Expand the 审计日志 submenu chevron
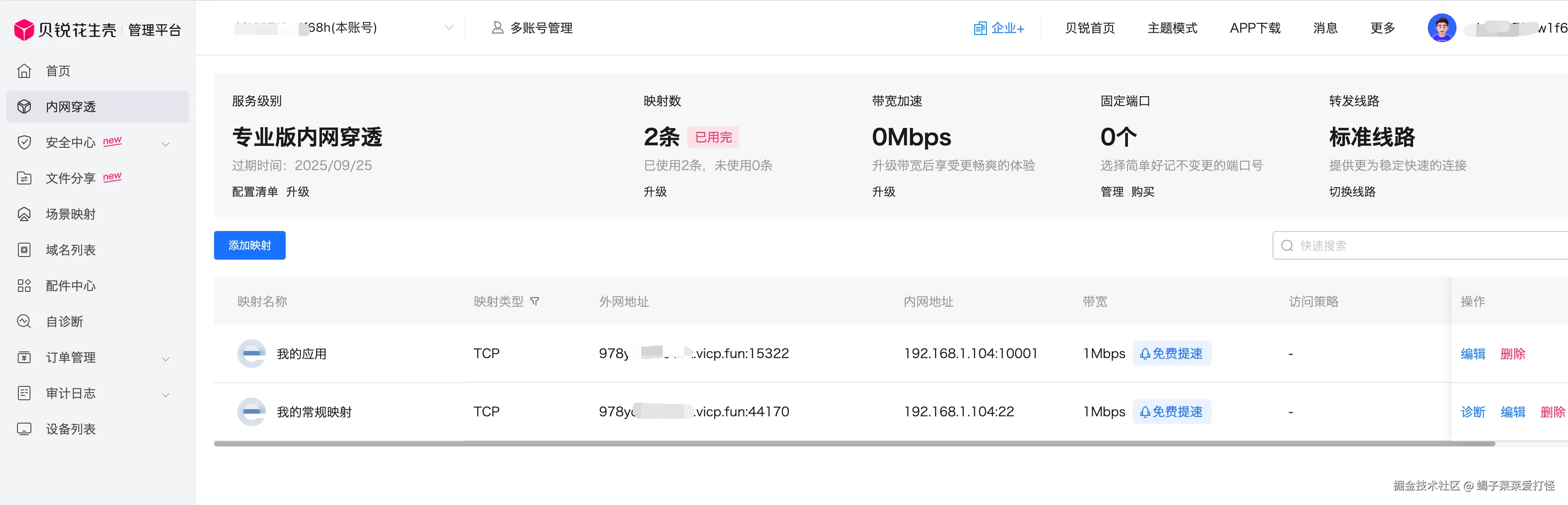 point(166,395)
